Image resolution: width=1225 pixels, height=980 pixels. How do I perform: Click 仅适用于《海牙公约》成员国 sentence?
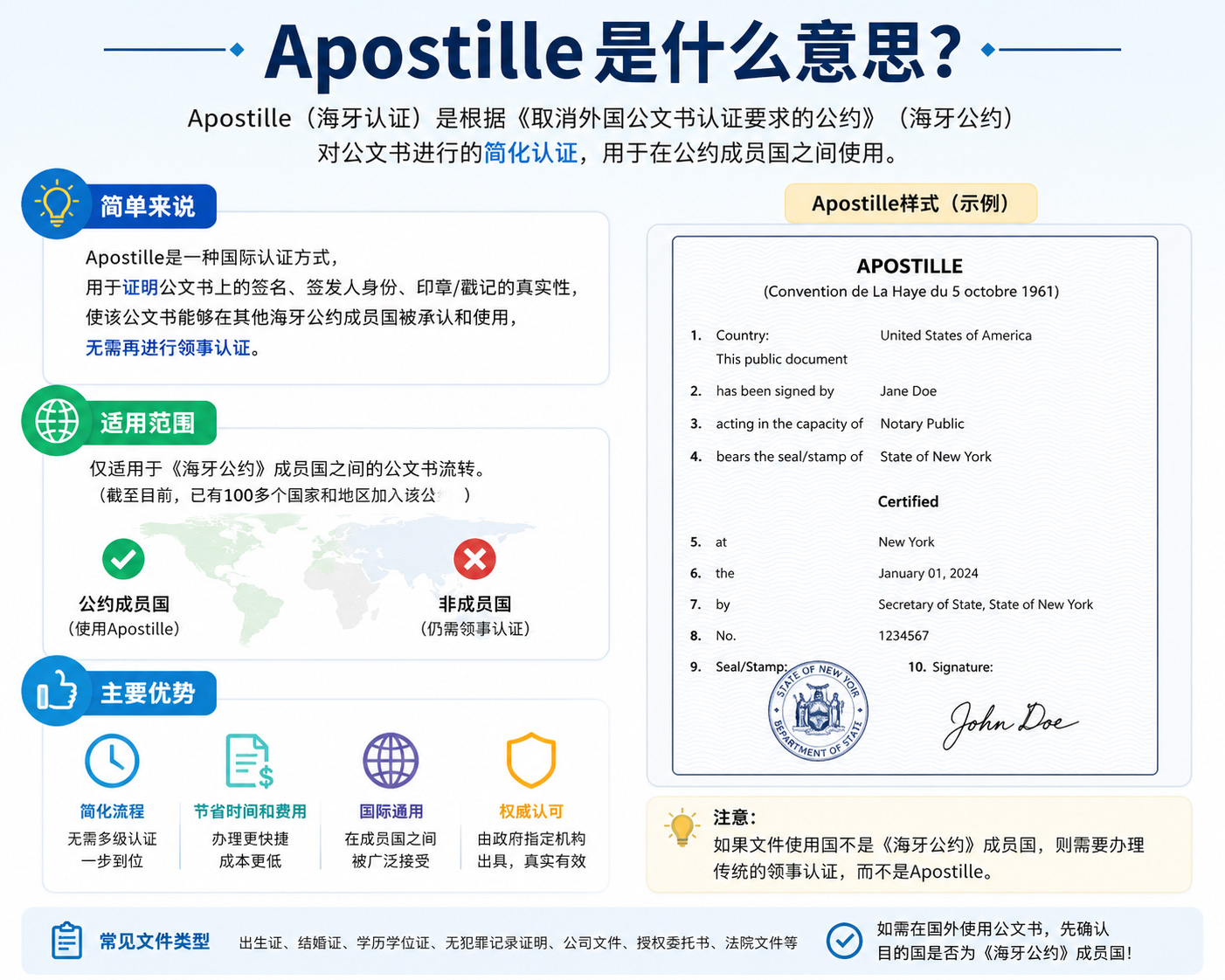pyautogui.click(x=288, y=469)
